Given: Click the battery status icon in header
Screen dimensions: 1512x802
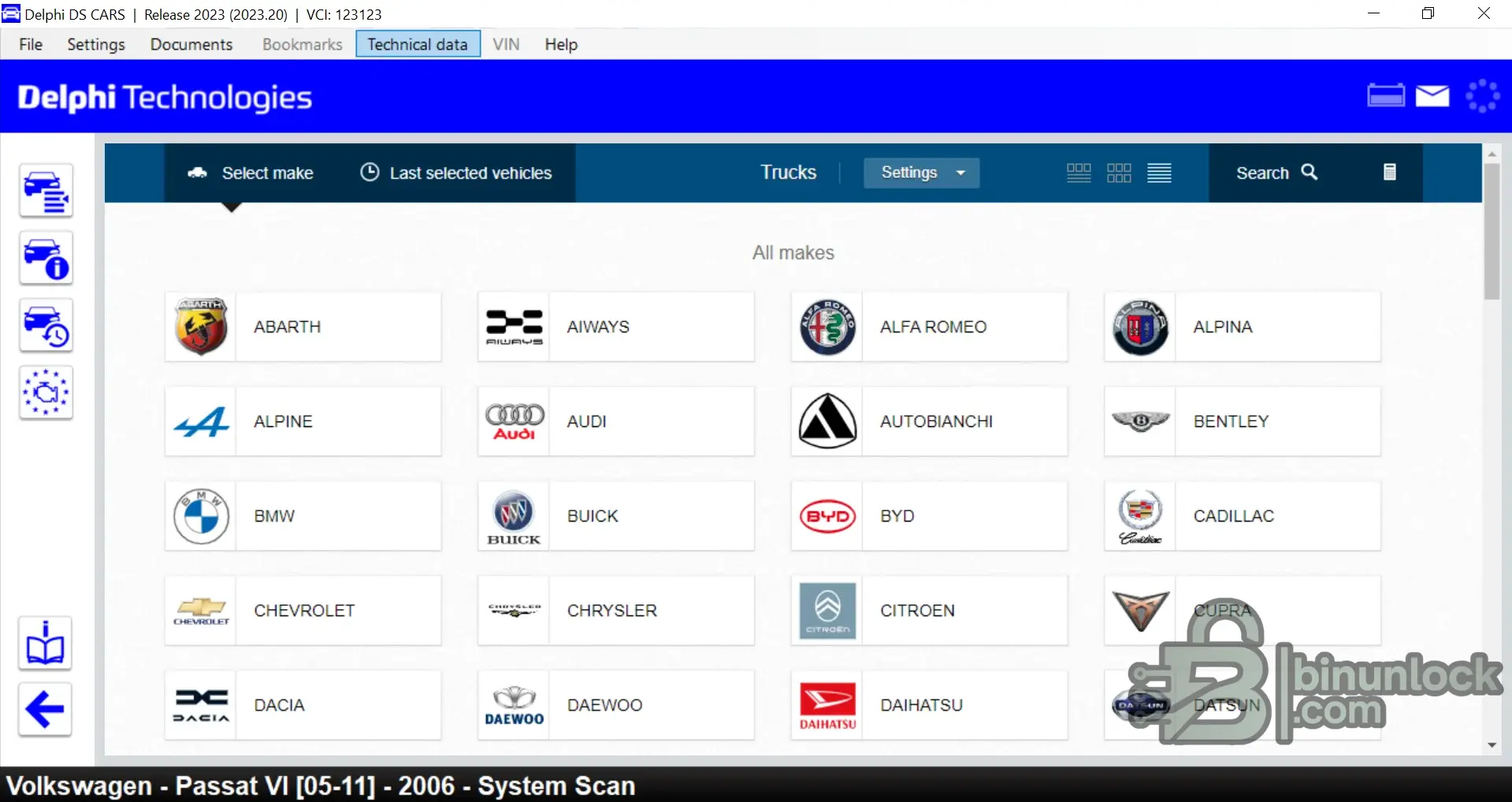Looking at the screenshot, I should [x=1385, y=96].
